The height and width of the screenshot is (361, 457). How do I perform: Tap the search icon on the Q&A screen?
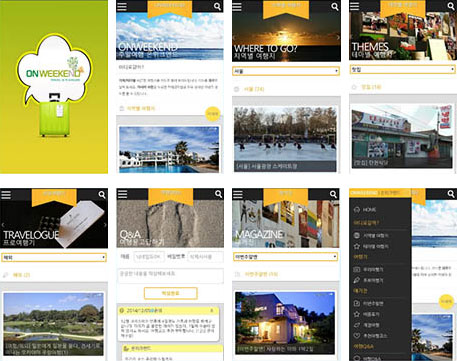[x=218, y=194]
